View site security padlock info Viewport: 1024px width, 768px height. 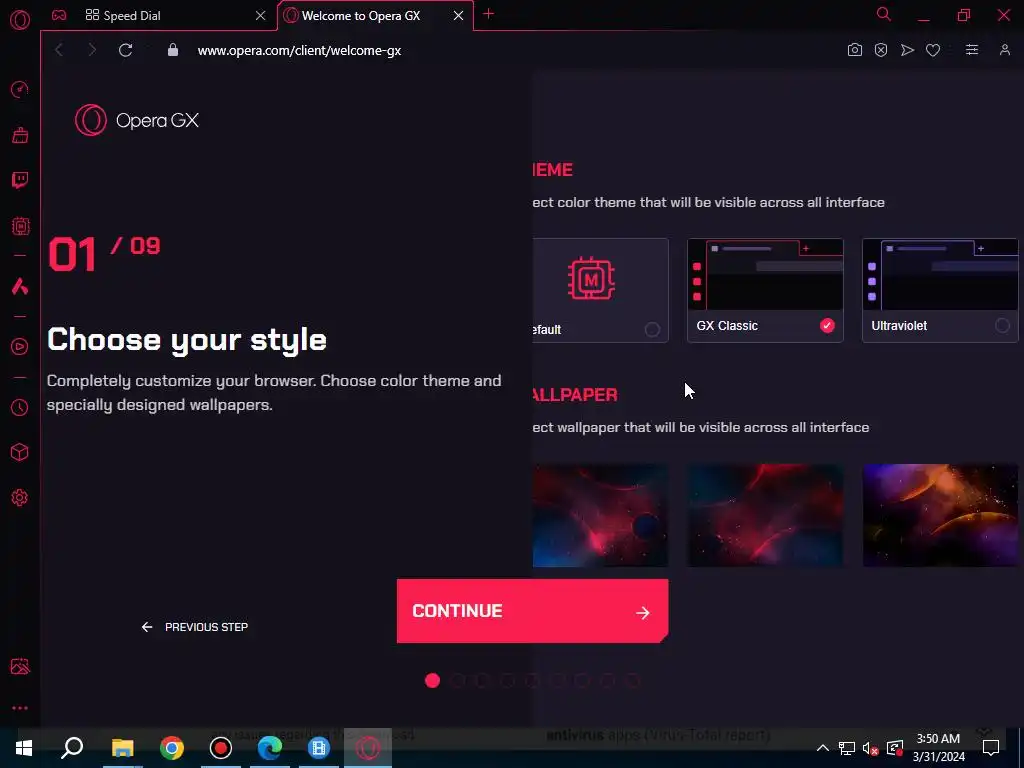click(x=172, y=50)
